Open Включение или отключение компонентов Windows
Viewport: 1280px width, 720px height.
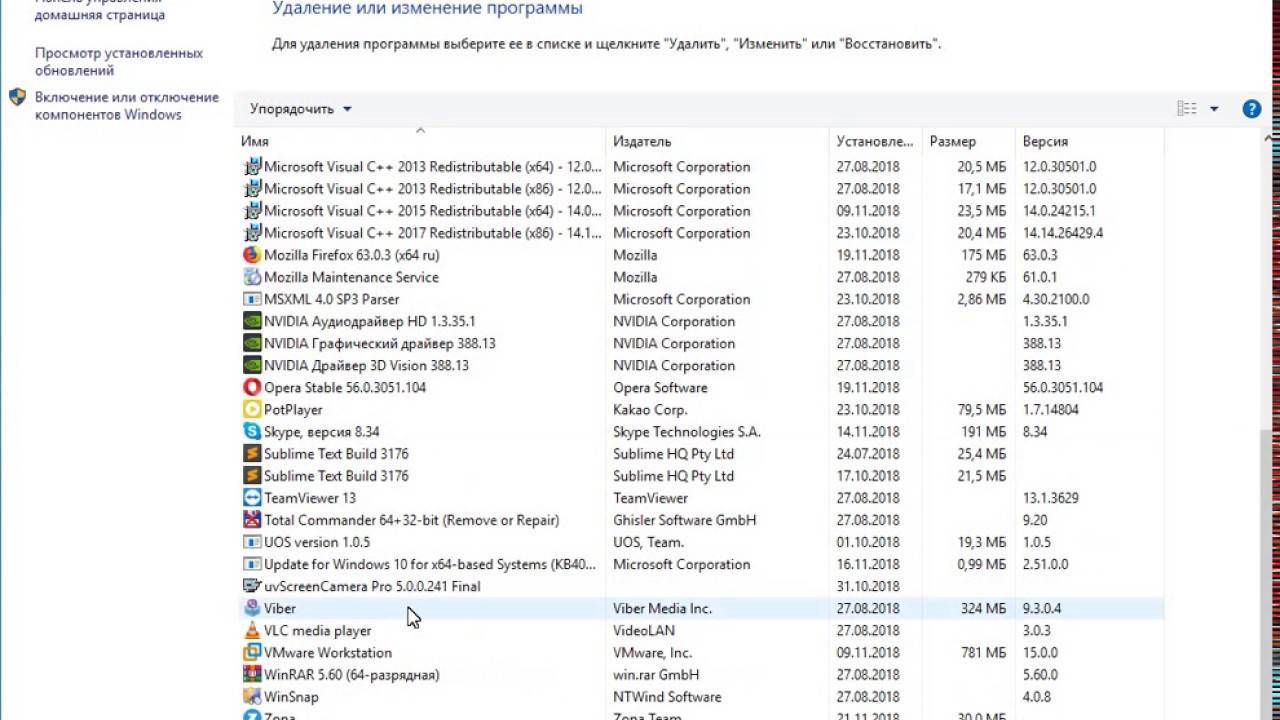tap(126, 106)
